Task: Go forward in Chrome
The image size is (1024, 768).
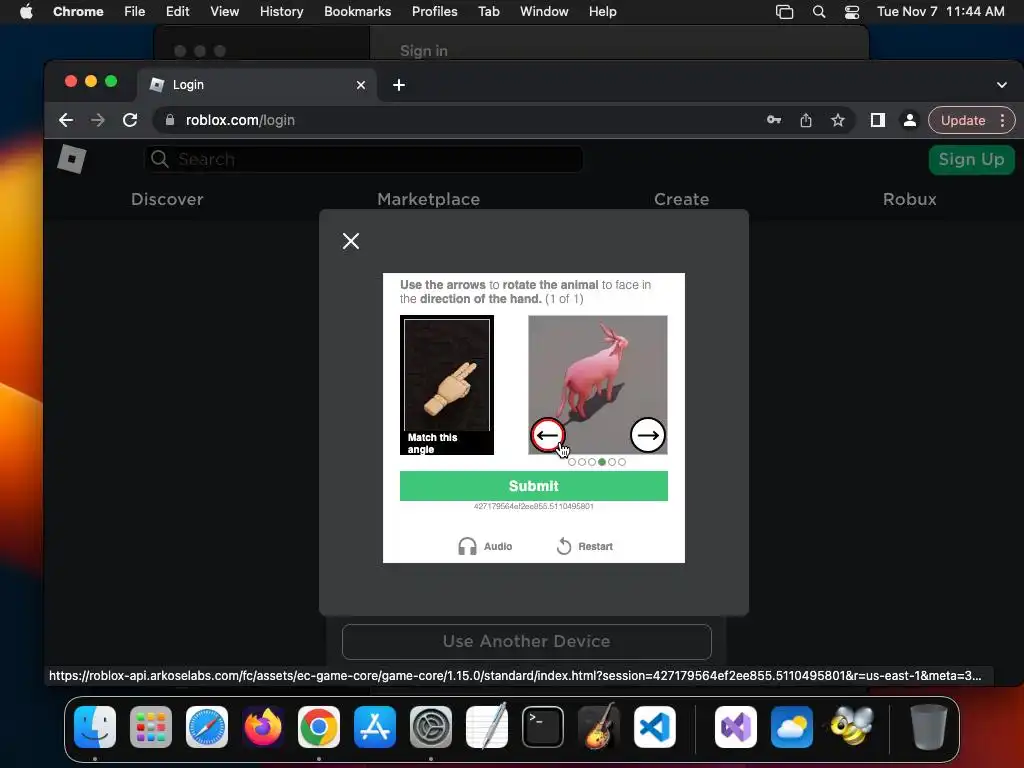Action: [98, 120]
